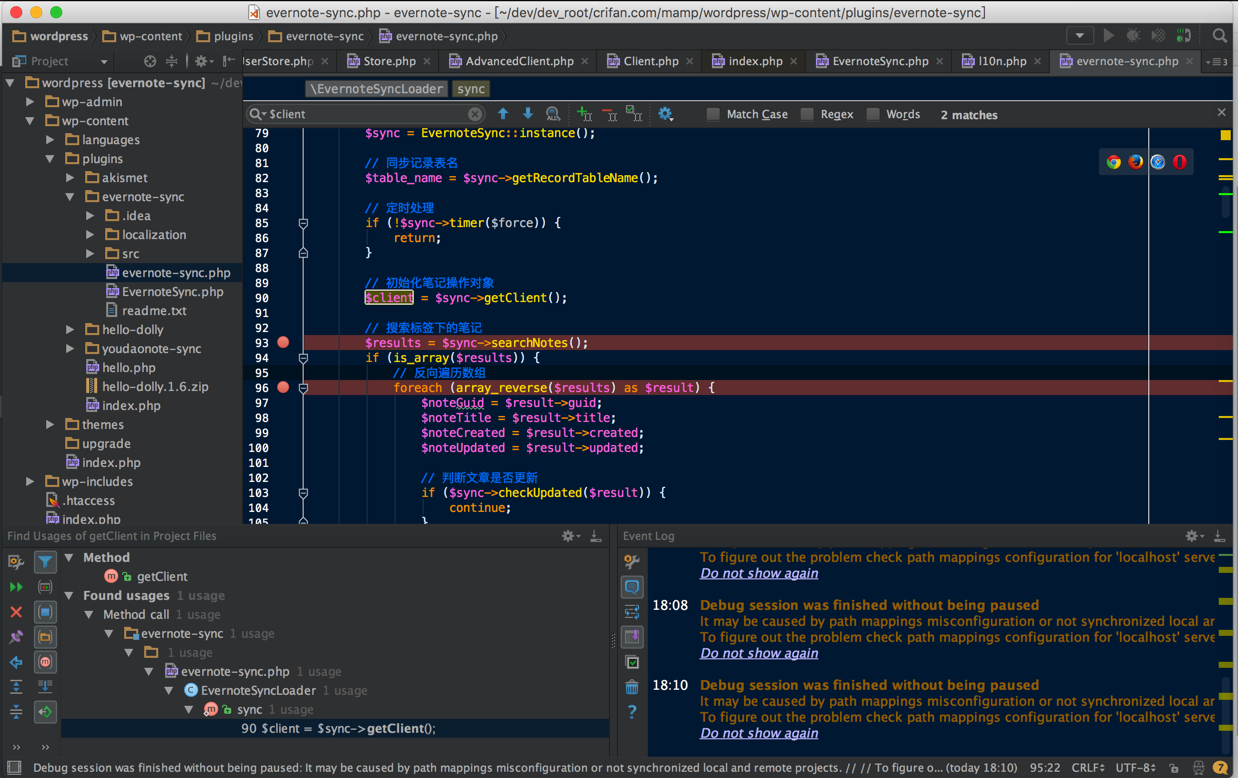The height and width of the screenshot is (778, 1238).
Task: Open the UTF-8 encoding dropdown
Action: (x=1136, y=768)
